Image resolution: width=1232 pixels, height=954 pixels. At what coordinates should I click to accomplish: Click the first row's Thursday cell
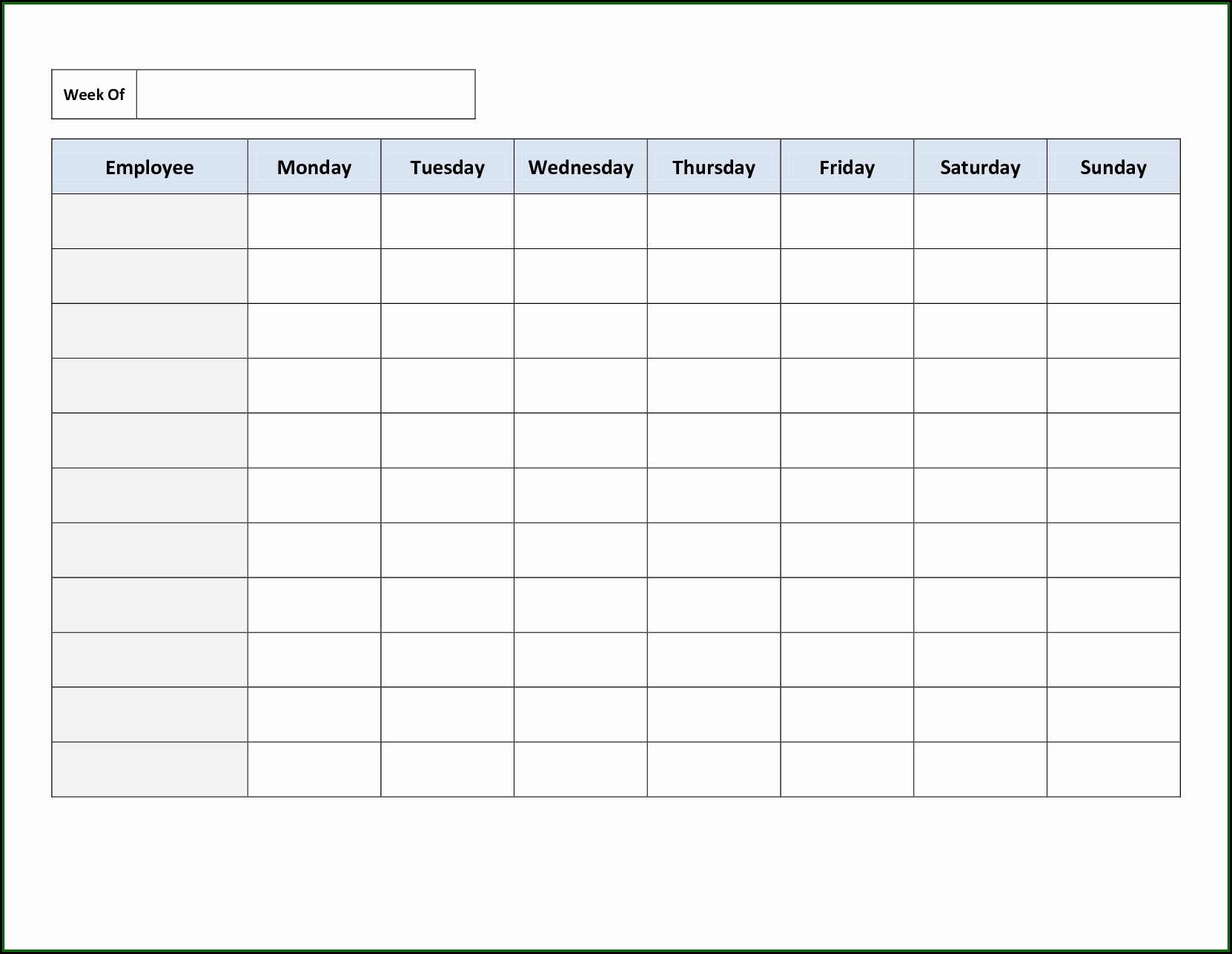(x=714, y=221)
